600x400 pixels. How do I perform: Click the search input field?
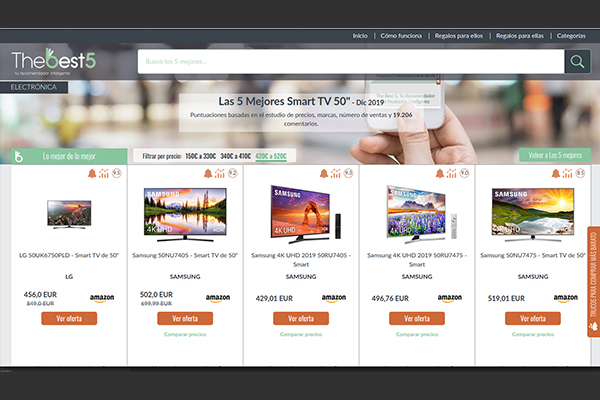click(350, 62)
